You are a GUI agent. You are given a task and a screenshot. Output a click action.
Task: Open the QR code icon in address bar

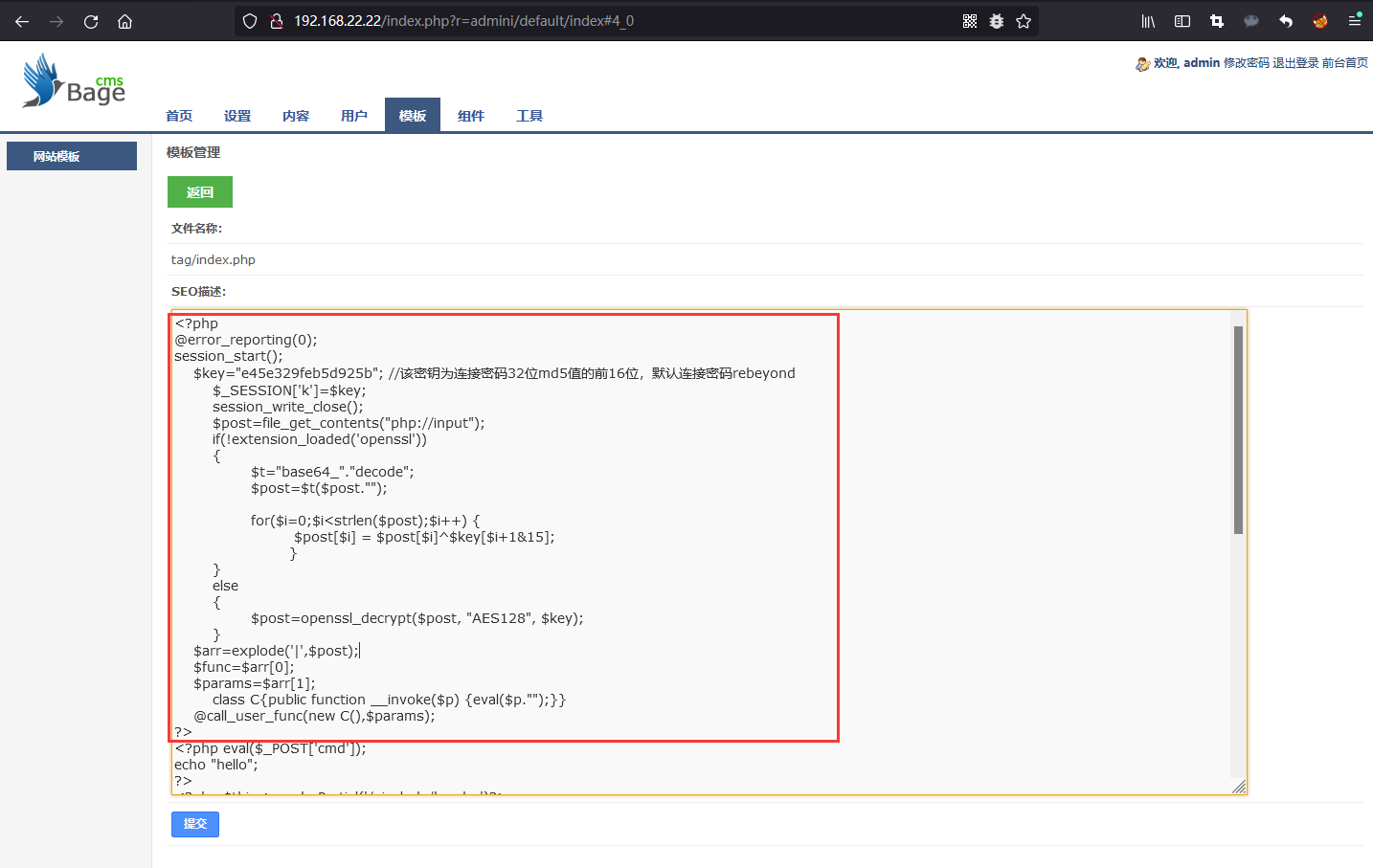pyautogui.click(x=970, y=21)
